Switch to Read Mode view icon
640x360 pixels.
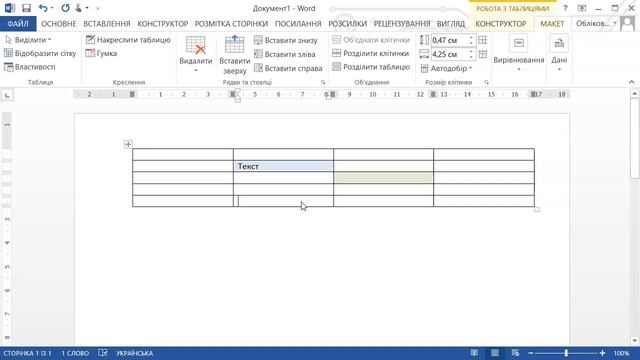[x=474, y=353]
